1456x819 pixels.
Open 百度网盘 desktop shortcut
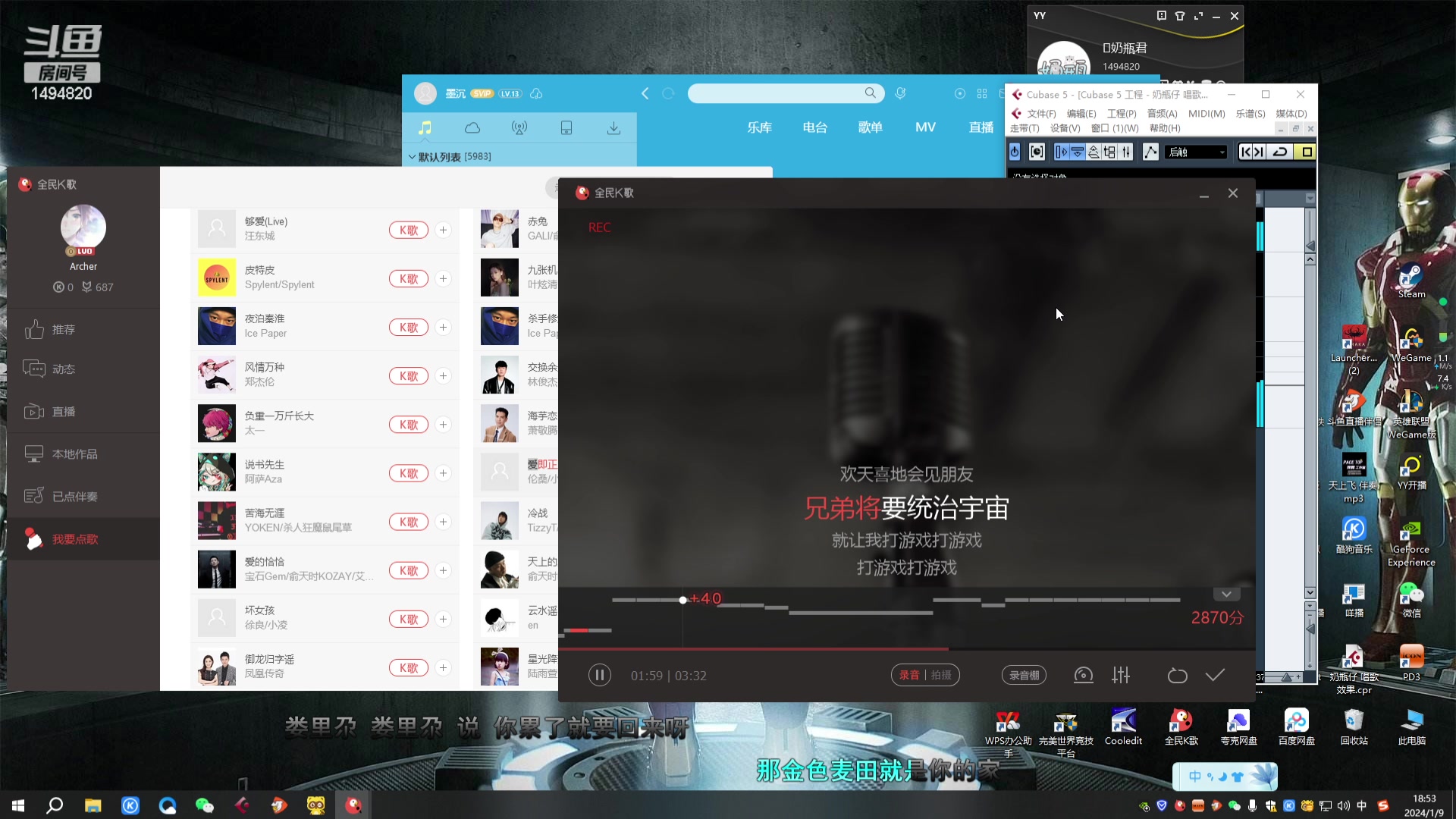click(1296, 726)
